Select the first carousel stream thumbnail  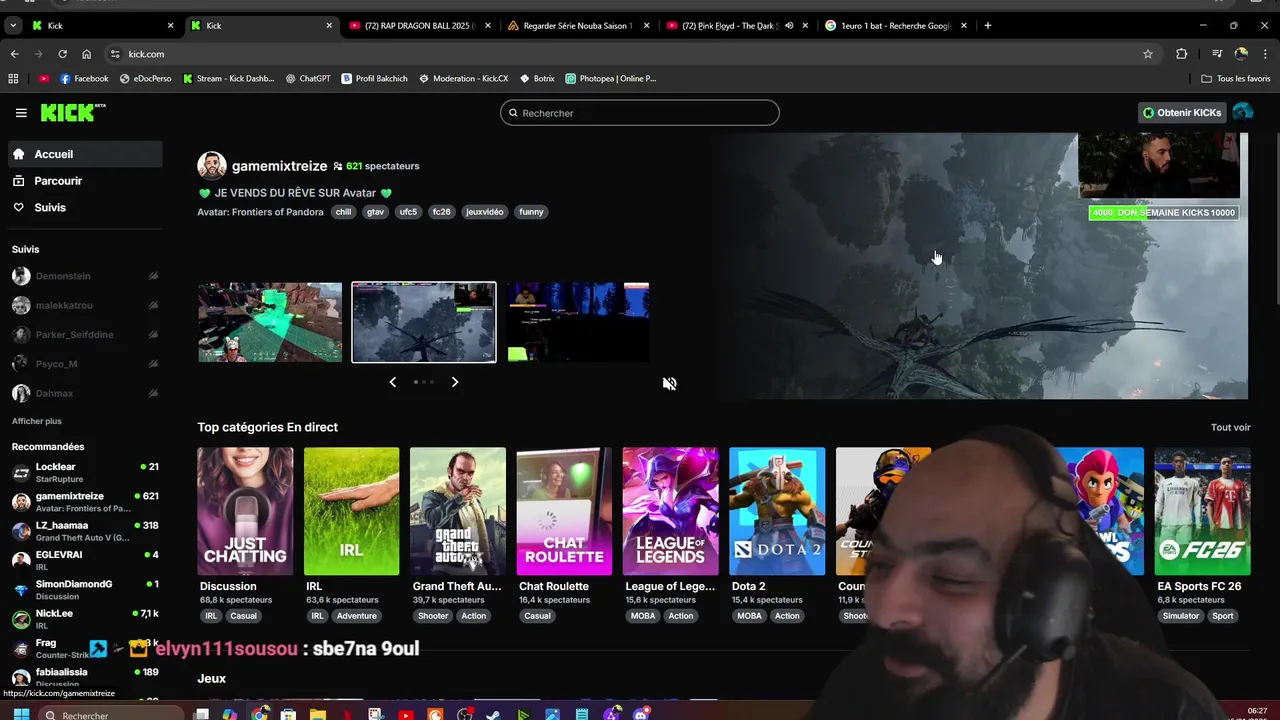[270, 322]
